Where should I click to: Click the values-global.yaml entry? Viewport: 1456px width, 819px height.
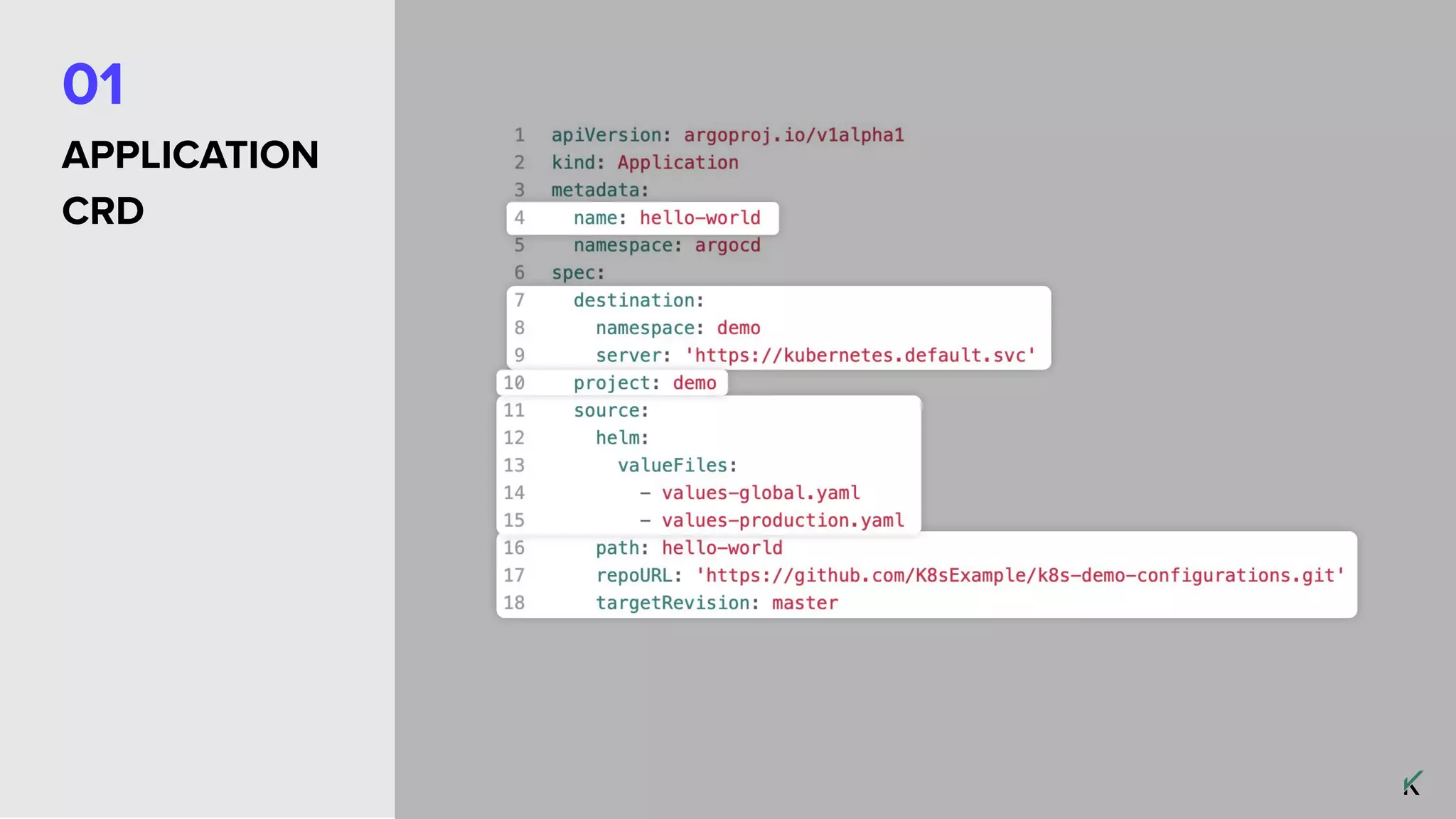point(761,493)
